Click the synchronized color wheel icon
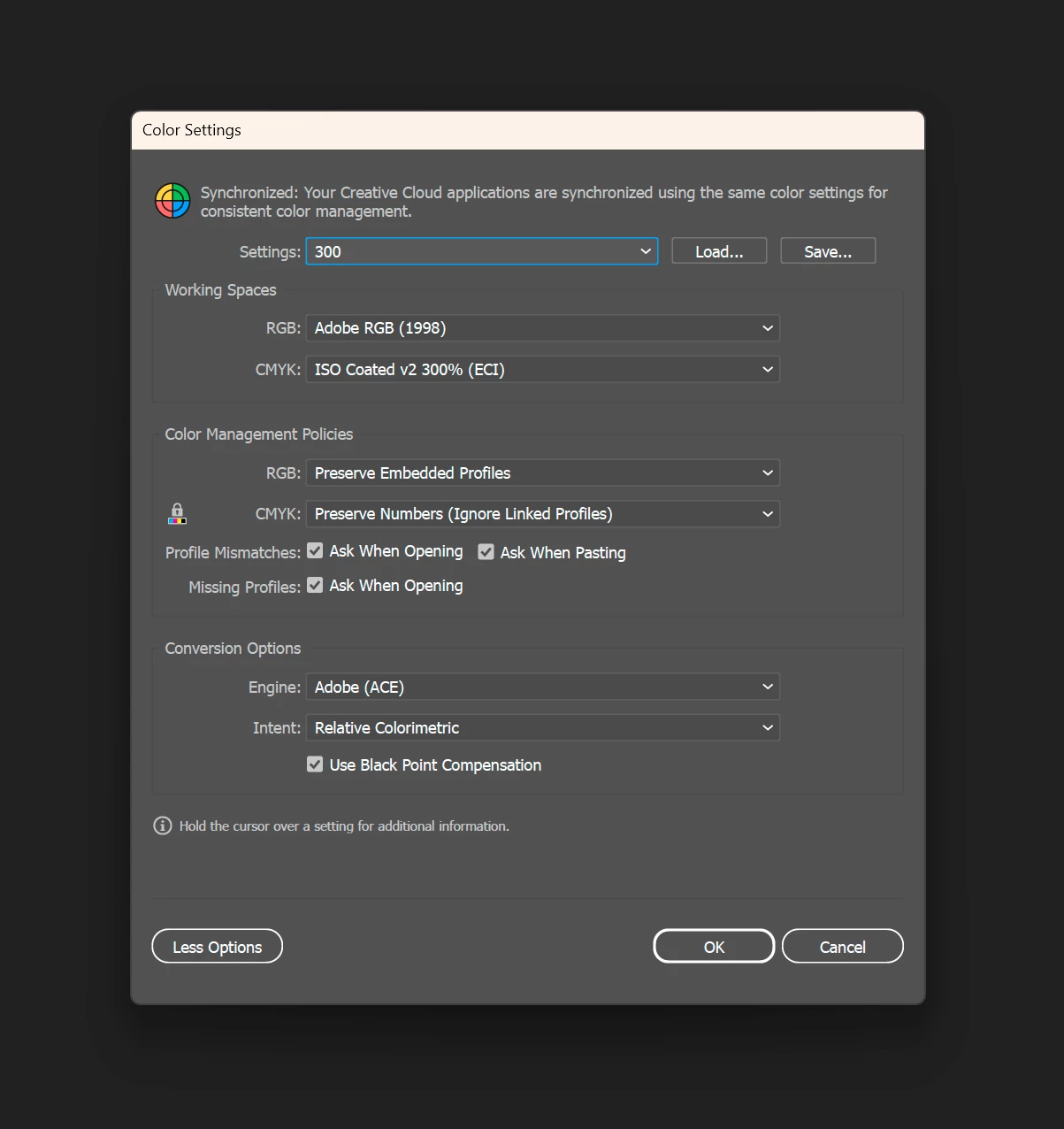Screen dimensions: 1064x1129 pos(172,201)
